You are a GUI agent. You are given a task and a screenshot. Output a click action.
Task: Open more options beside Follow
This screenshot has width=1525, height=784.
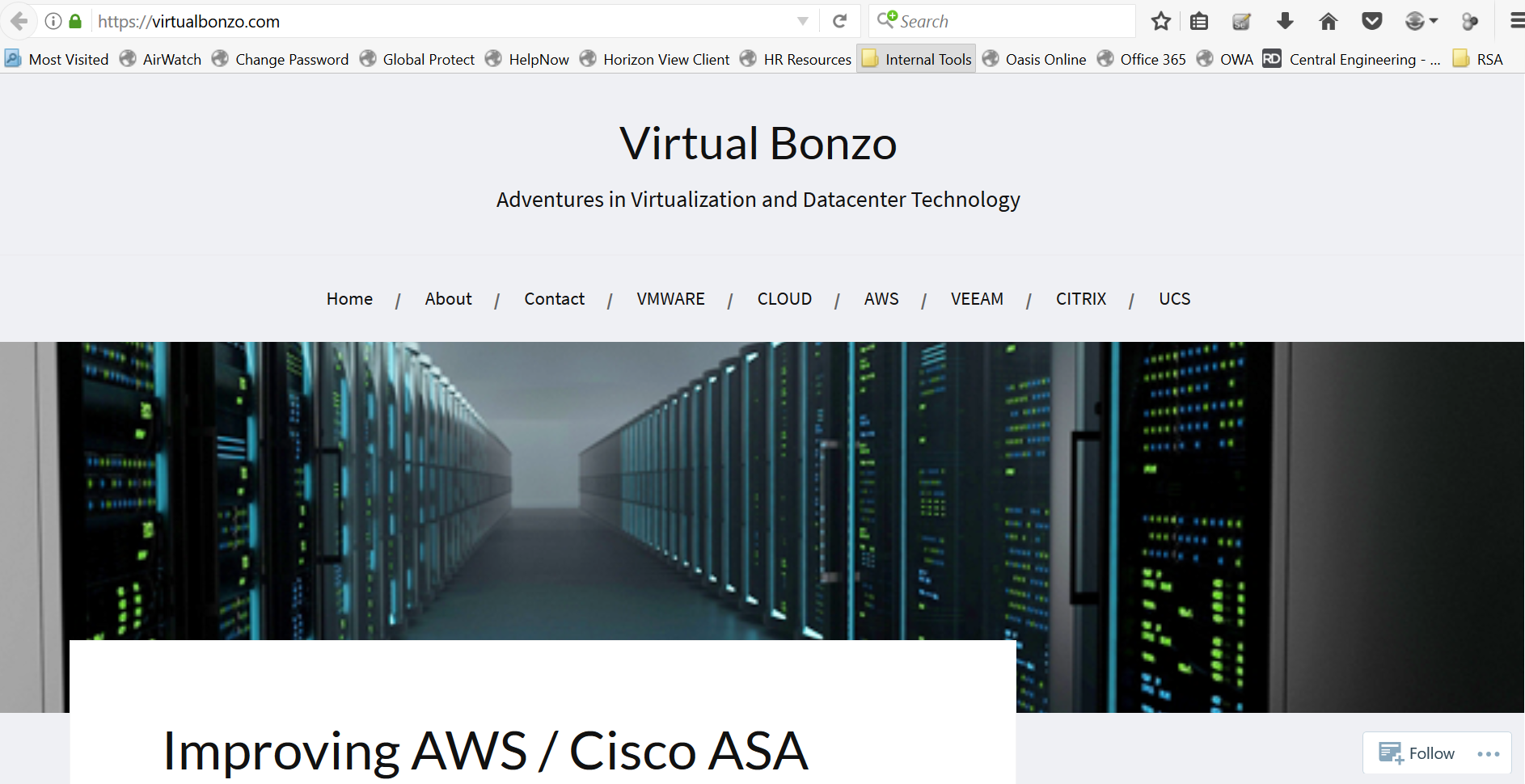(x=1489, y=754)
